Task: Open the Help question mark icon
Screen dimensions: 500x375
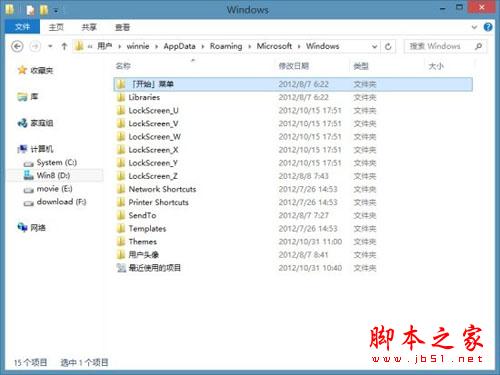Action: [x=488, y=27]
